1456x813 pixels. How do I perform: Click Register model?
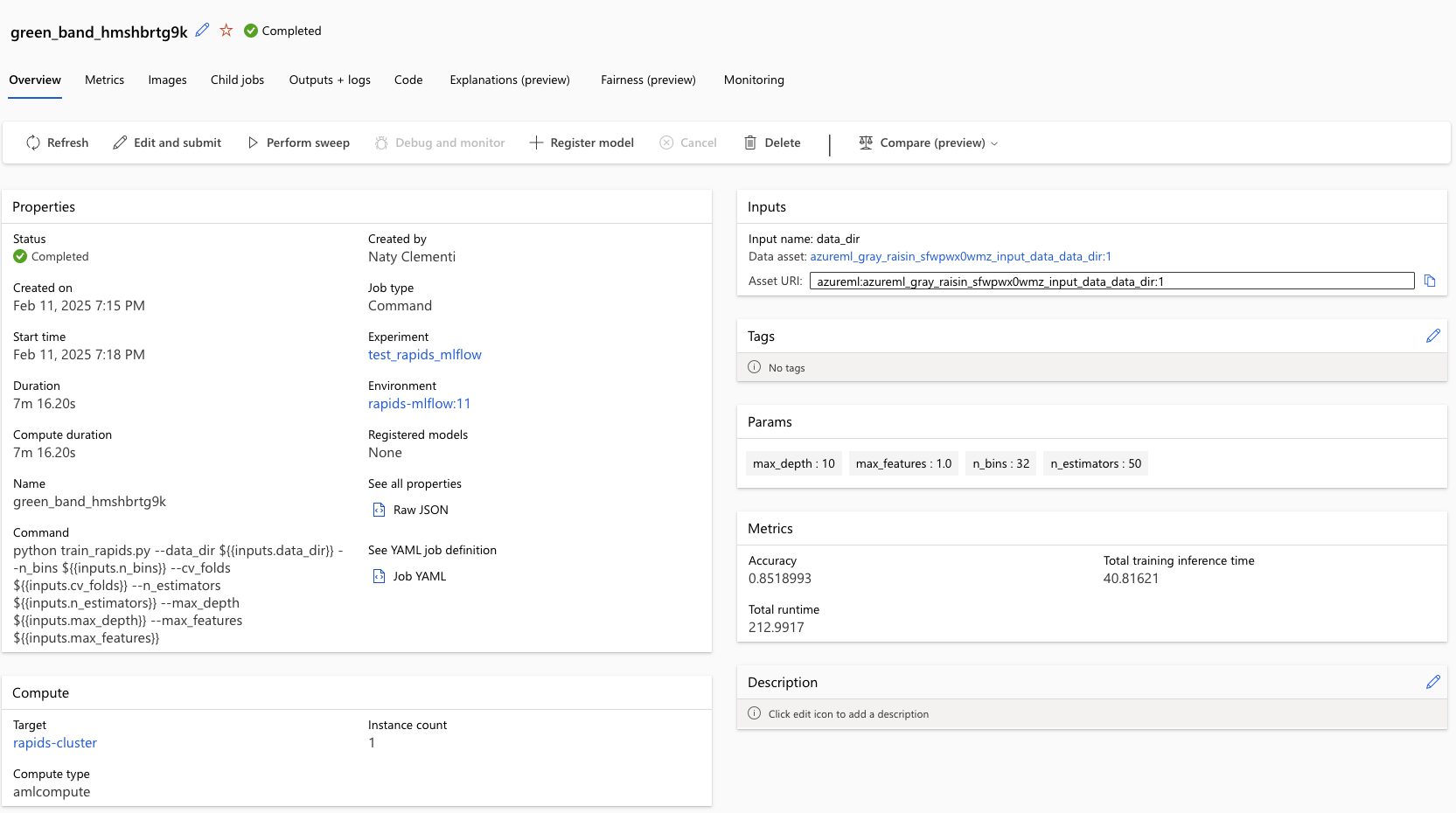click(x=582, y=142)
